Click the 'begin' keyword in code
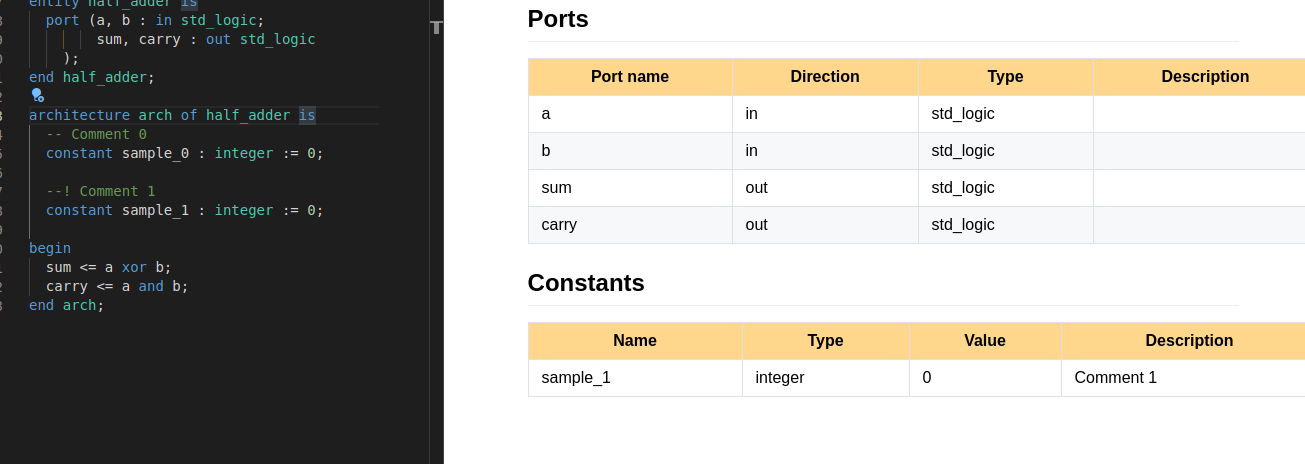The image size is (1305, 464). tap(50, 248)
